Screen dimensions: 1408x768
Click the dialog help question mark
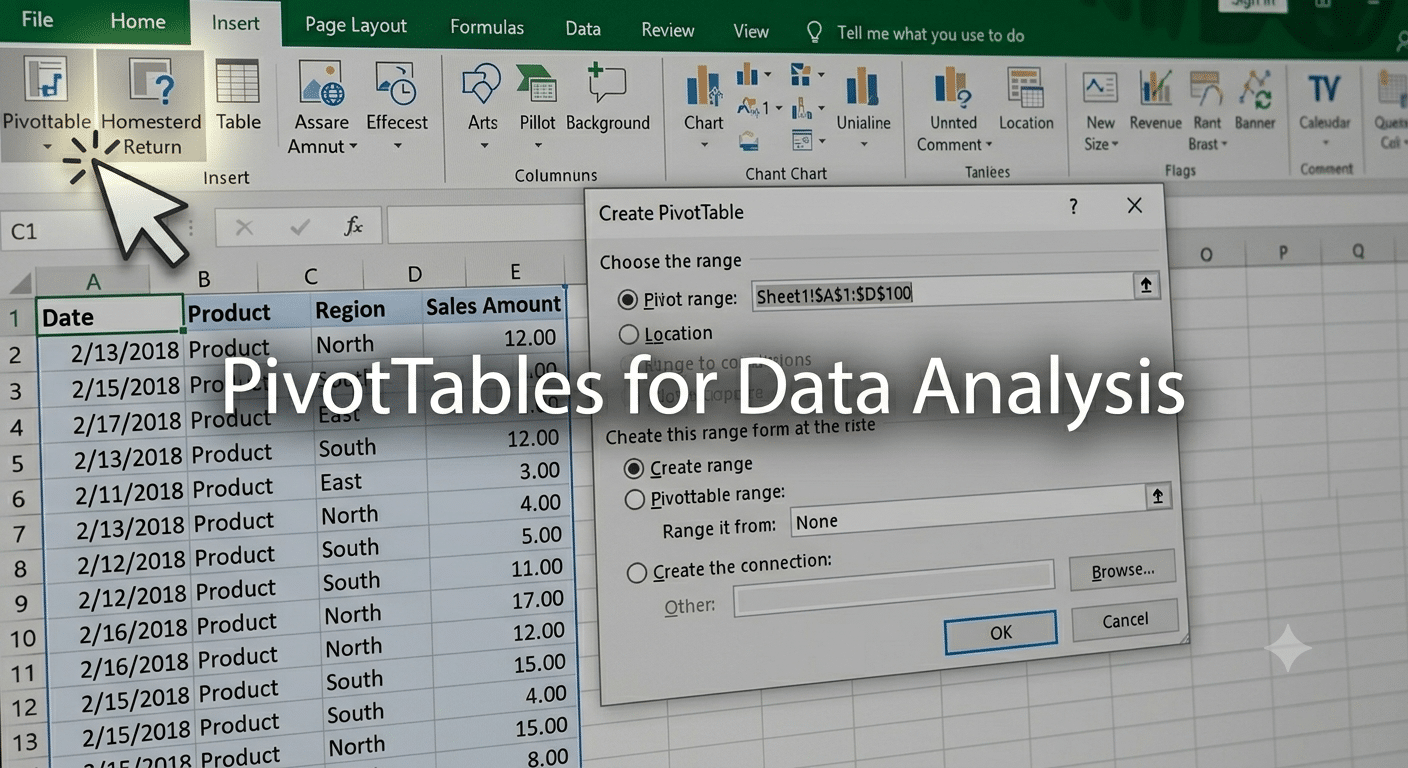[1073, 207]
